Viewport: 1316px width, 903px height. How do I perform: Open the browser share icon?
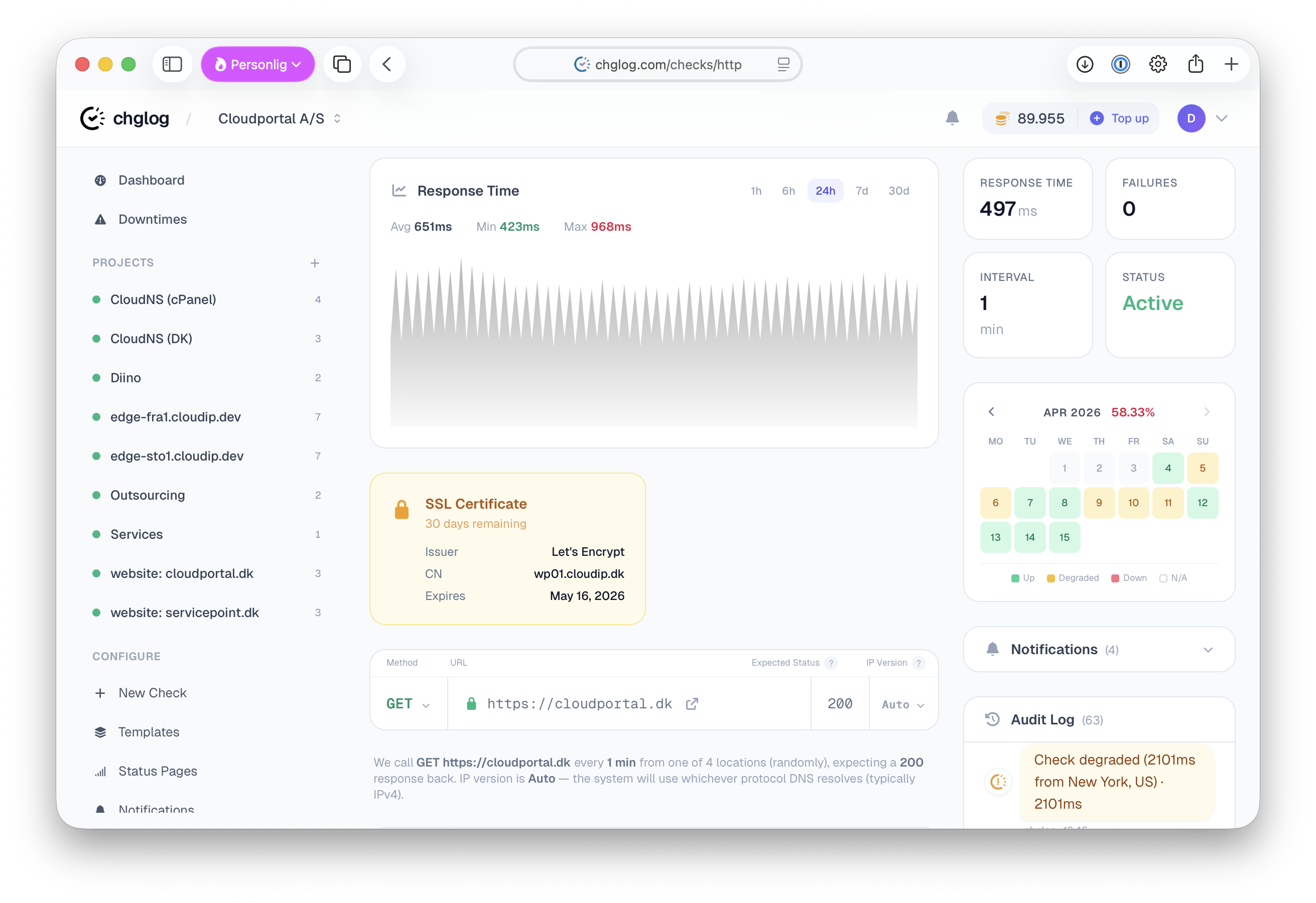(1196, 64)
